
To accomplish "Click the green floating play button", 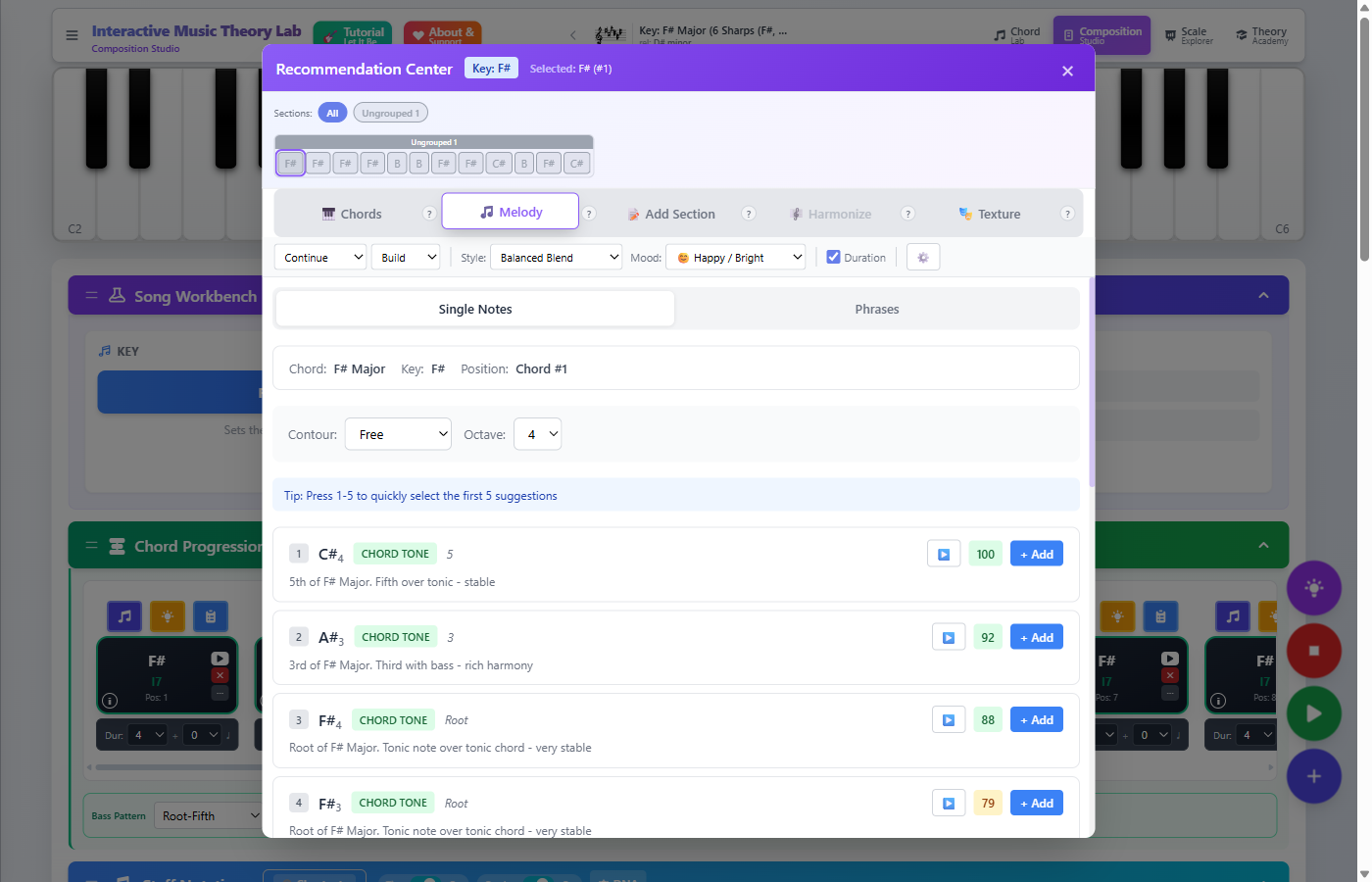I will point(1313,714).
